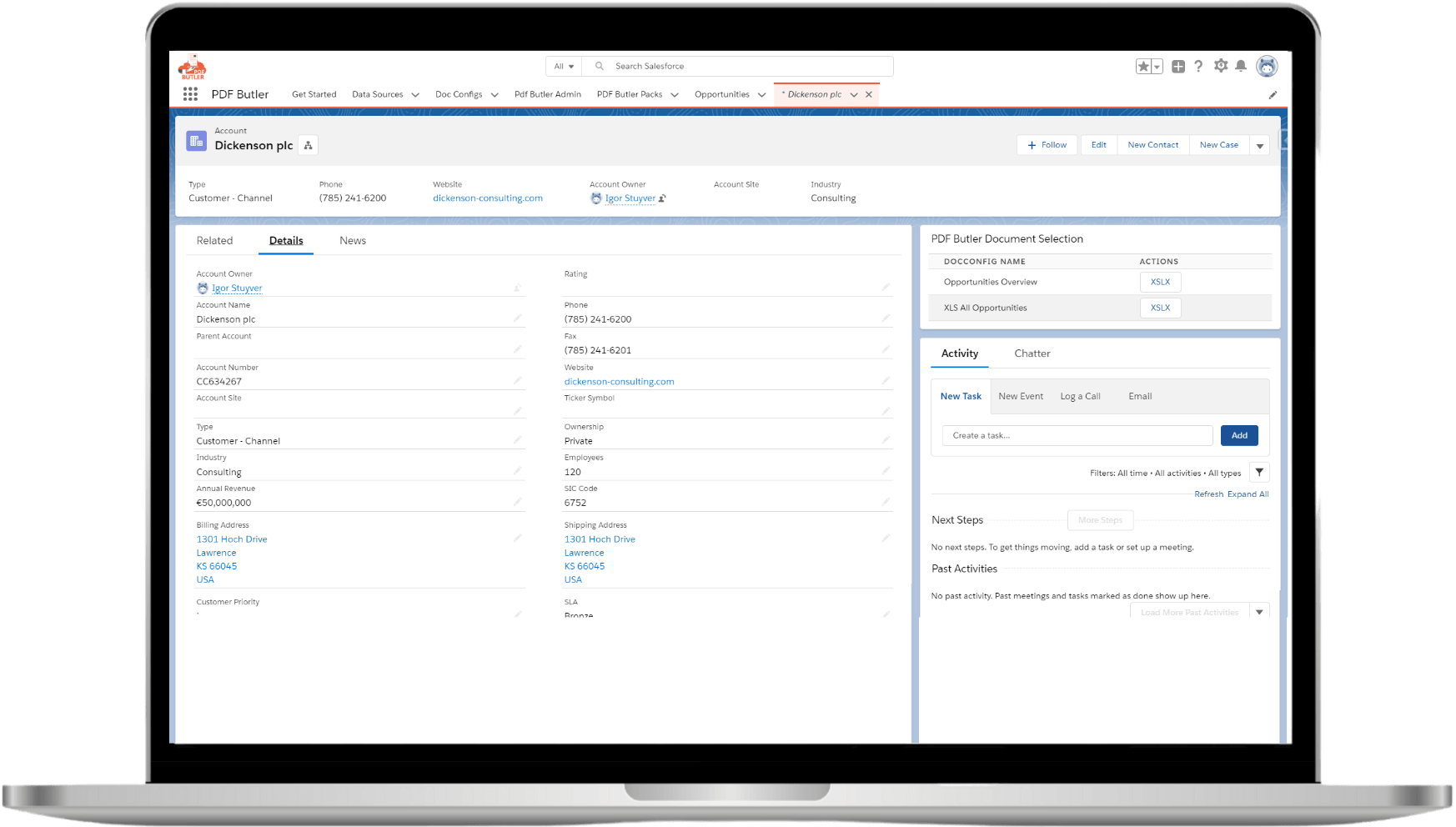1456x827 pixels.
Task: Expand the Opportunities menu chevron
Action: 761,95
